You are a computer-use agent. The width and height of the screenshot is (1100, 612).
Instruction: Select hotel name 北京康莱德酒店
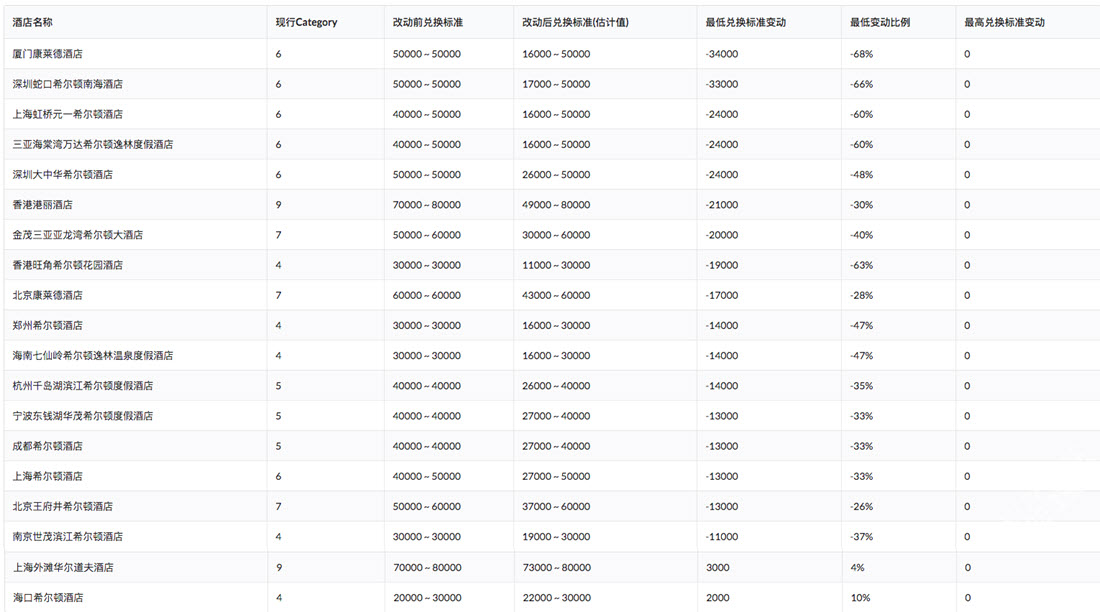click(47, 295)
